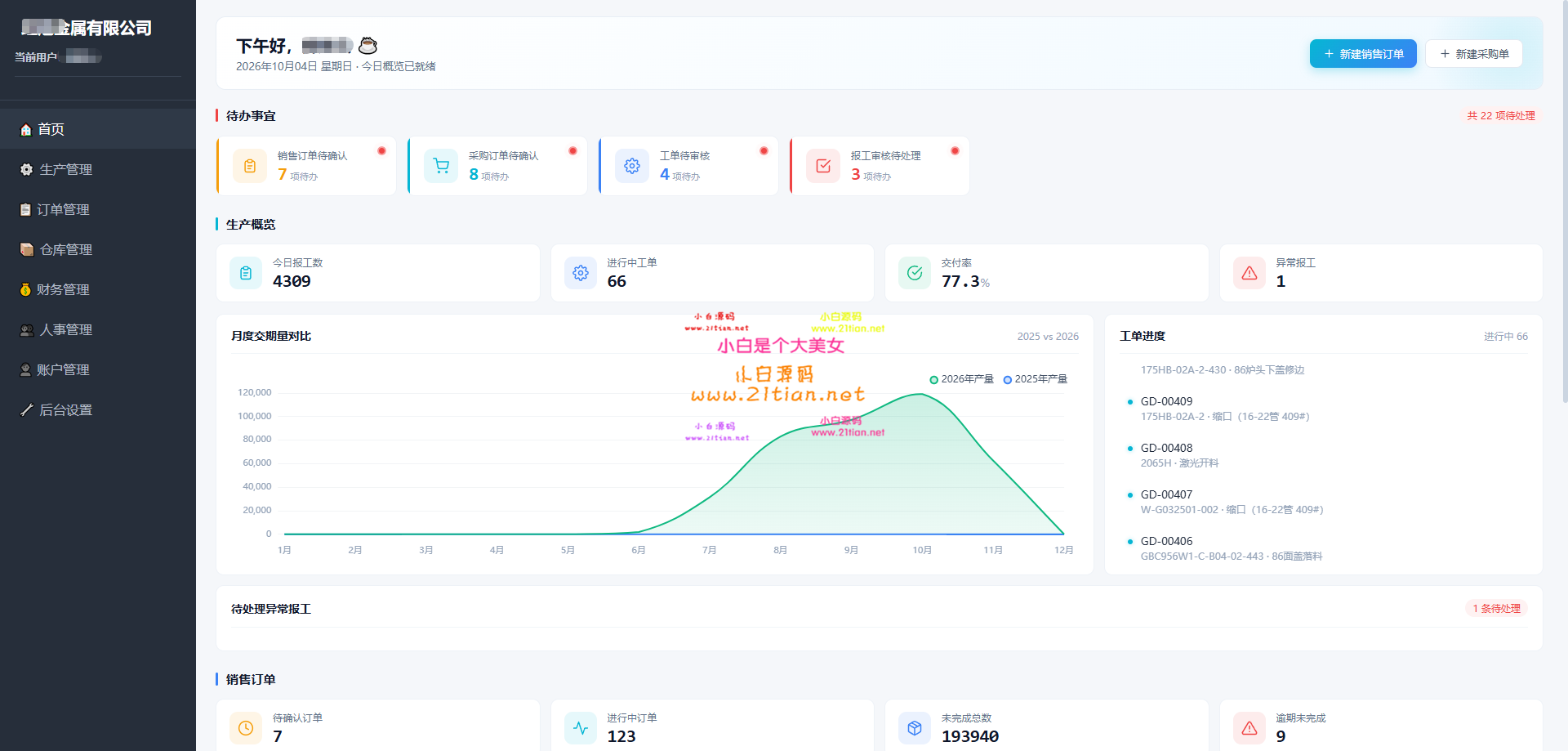Click the check circle icon of 交付率

coord(915,273)
